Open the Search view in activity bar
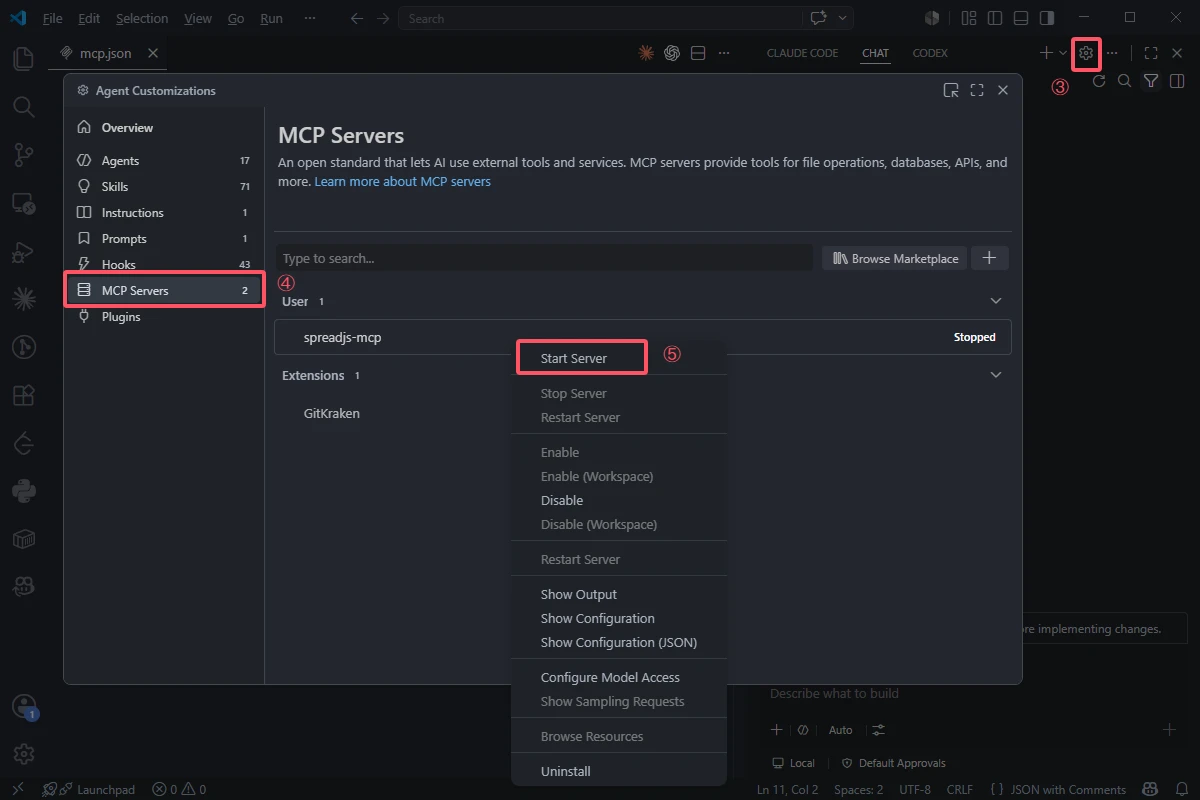This screenshot has height=800, width=1200. [x=23, y=106]
